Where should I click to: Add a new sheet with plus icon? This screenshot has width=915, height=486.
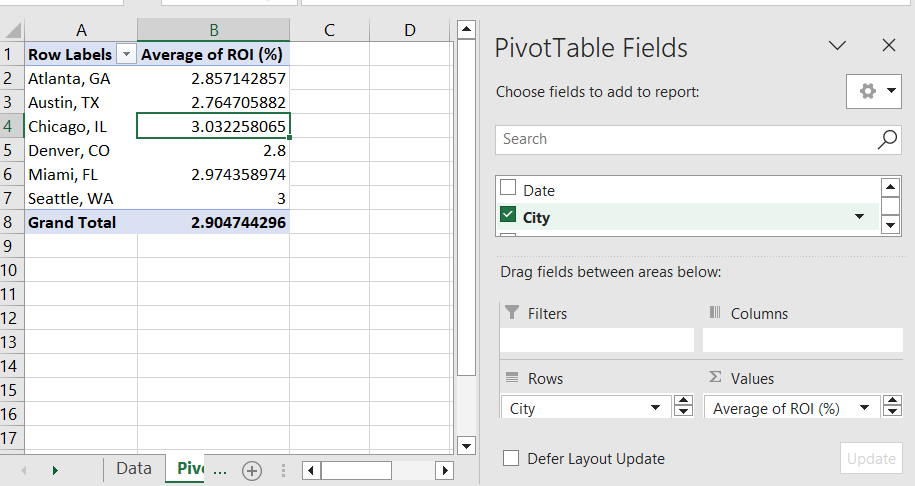252,470
